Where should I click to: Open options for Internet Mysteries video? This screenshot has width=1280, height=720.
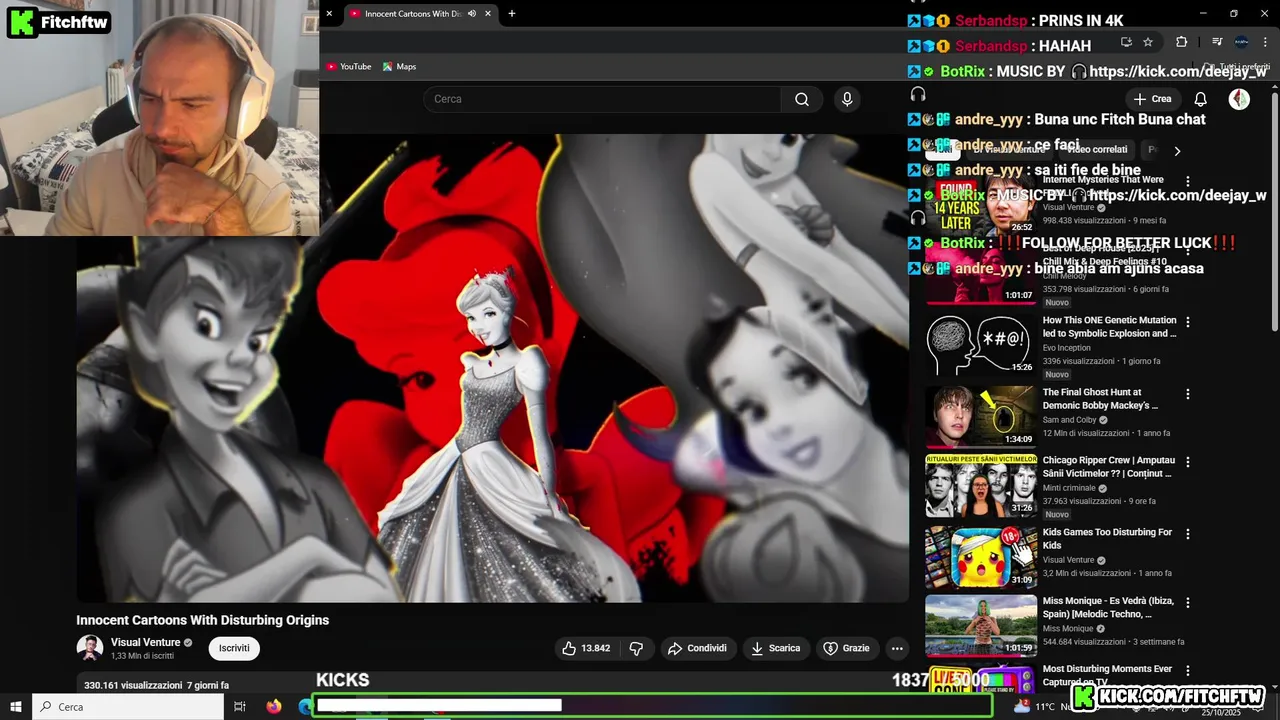click(x=1188, y=182)
